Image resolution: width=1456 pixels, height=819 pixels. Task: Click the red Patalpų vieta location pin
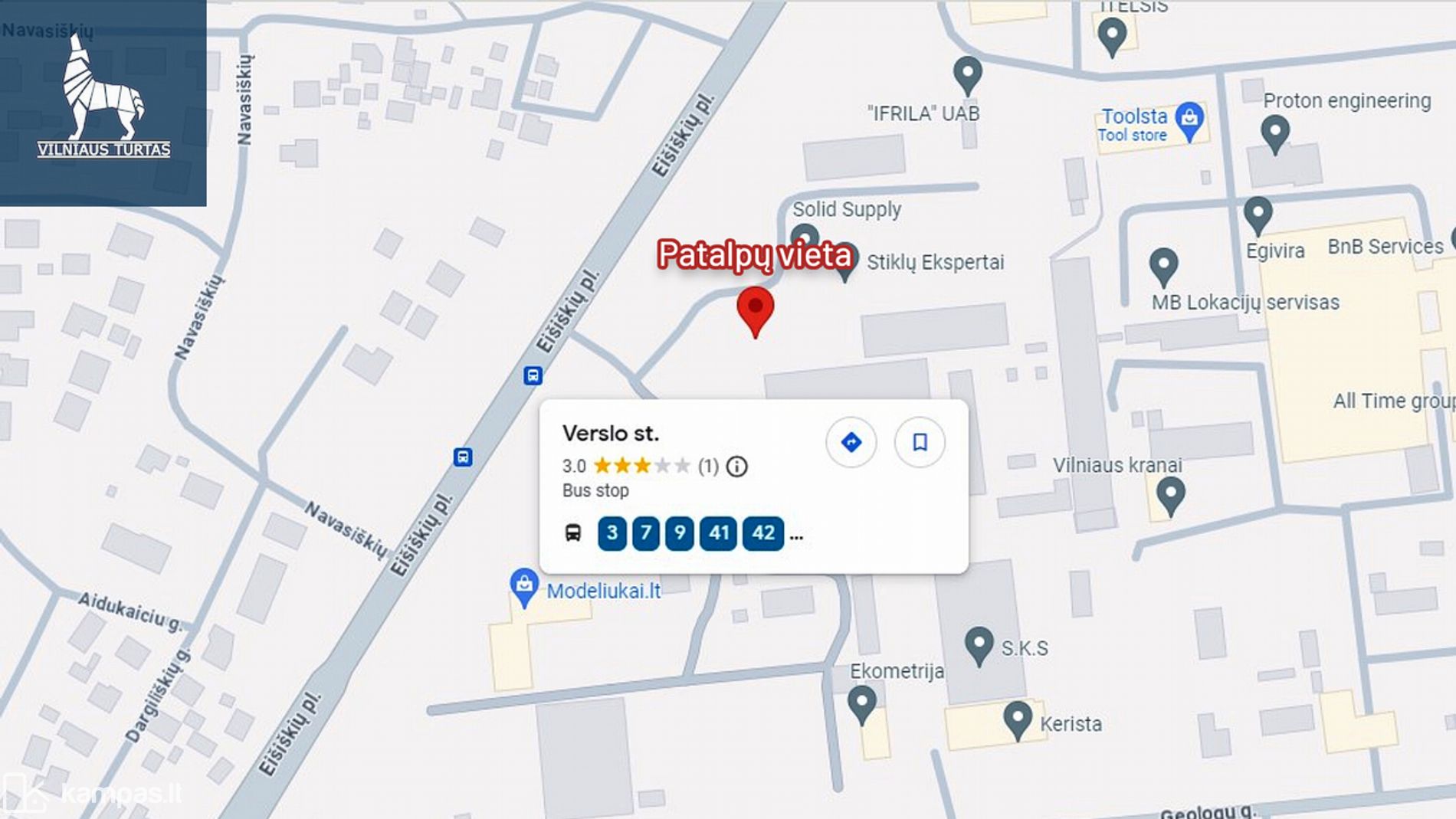click(x=755, y=312)
